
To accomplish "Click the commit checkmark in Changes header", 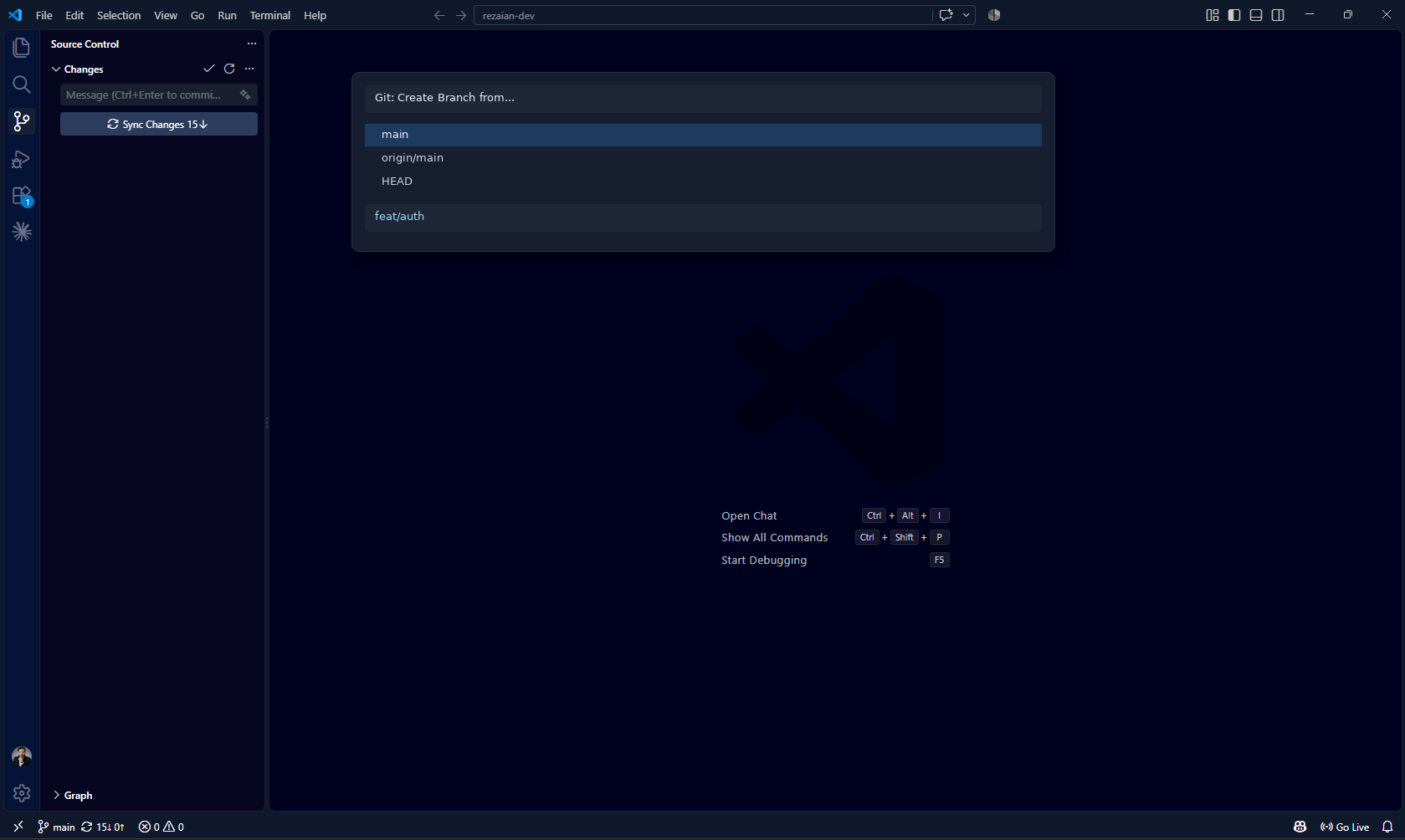I will [x=209, y=69].
